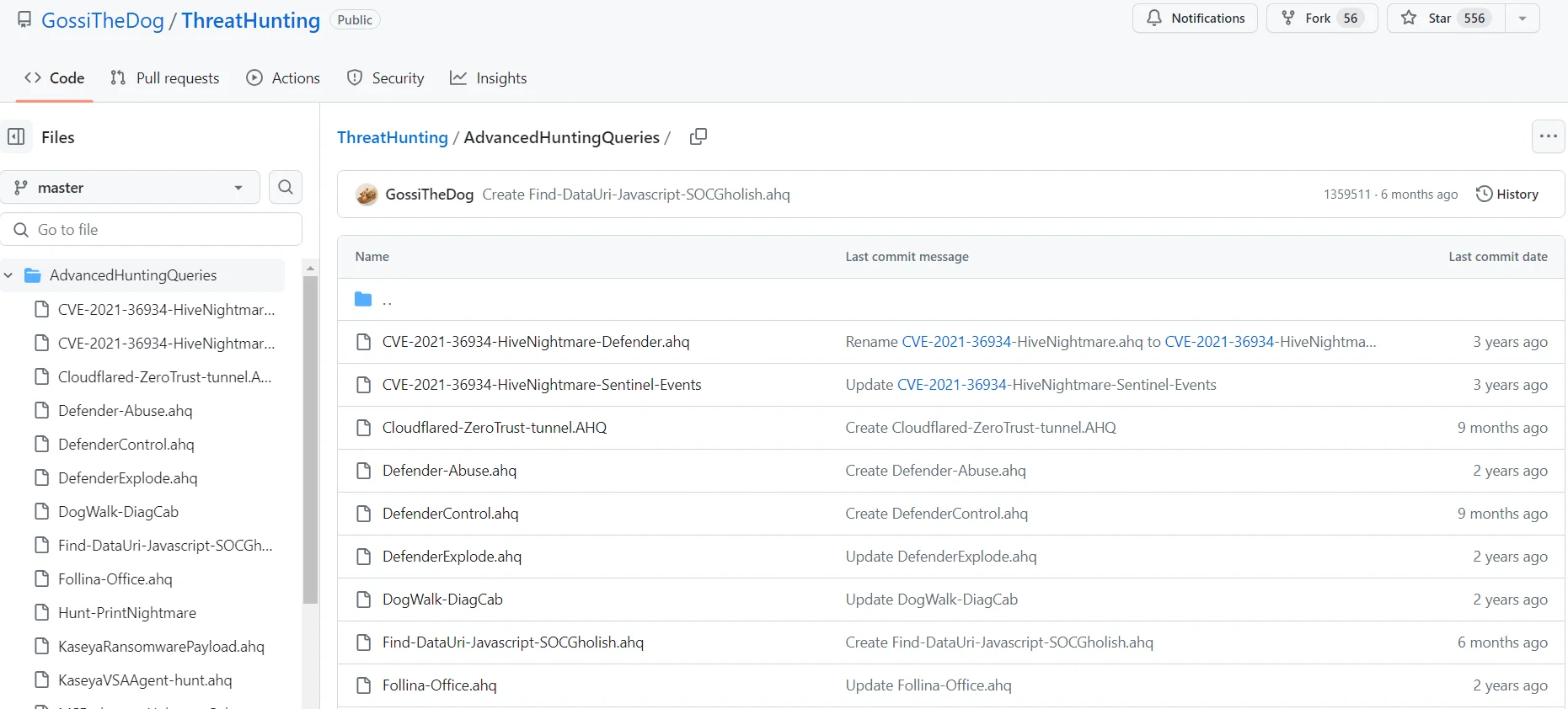Open the Notifications button
This screenshot has height=709, width=1568.
click(1195, 19)
